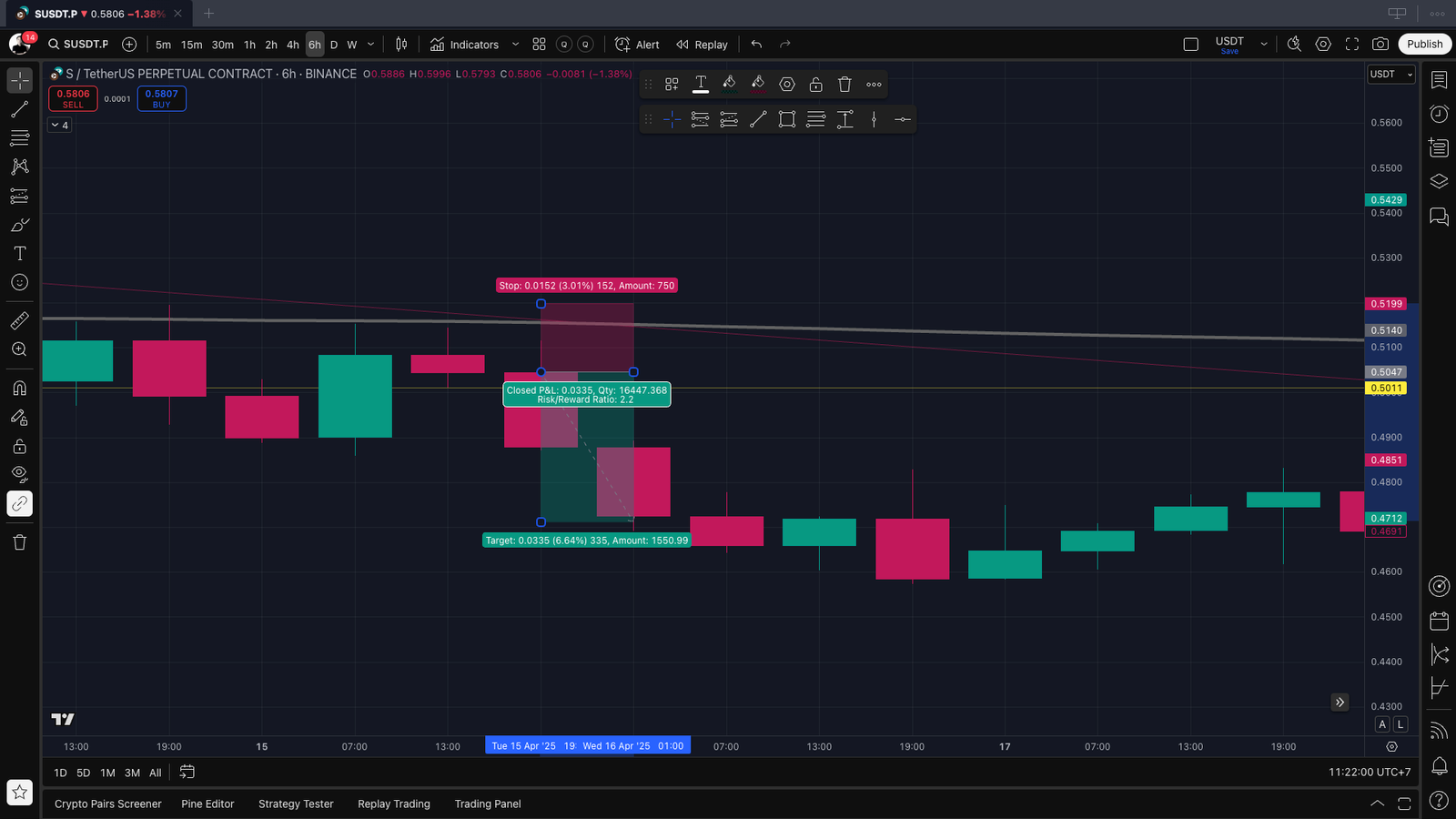Open the Alert creation button
The width and height of the screenshot is (1456, 819).
(637, 45)
